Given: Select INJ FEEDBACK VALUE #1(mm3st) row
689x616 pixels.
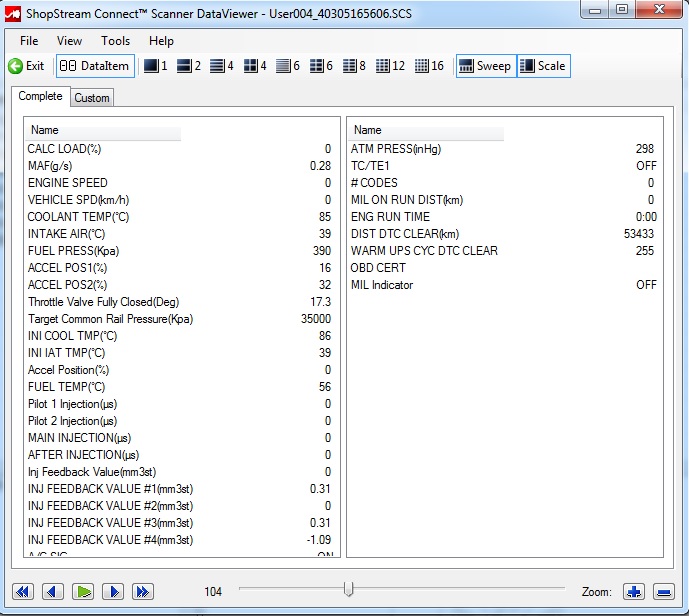Looking at the screenshot, I should [x=181, y=489].
